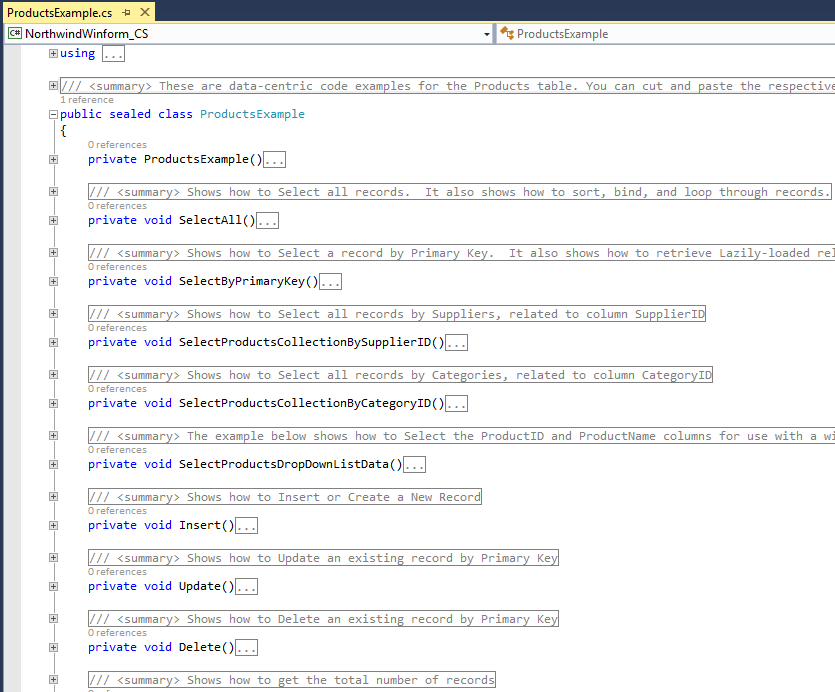This screenshot has width=835, height=692.
Task: Click the C# project icon in navigation bar
Action: pos(15,34)
